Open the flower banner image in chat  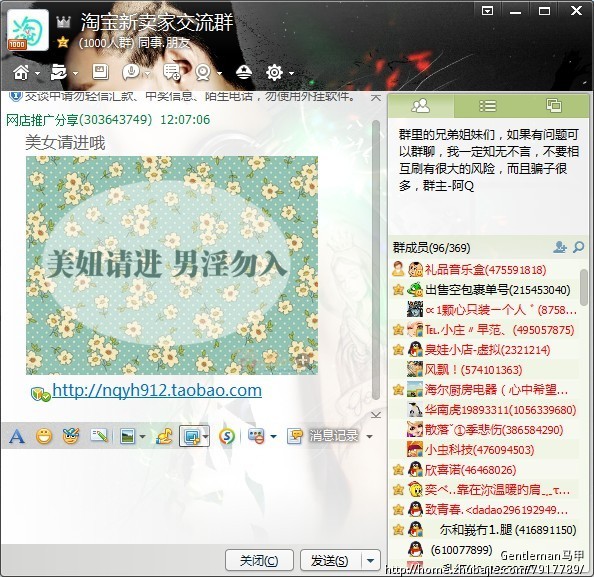[x=172, y=265]
